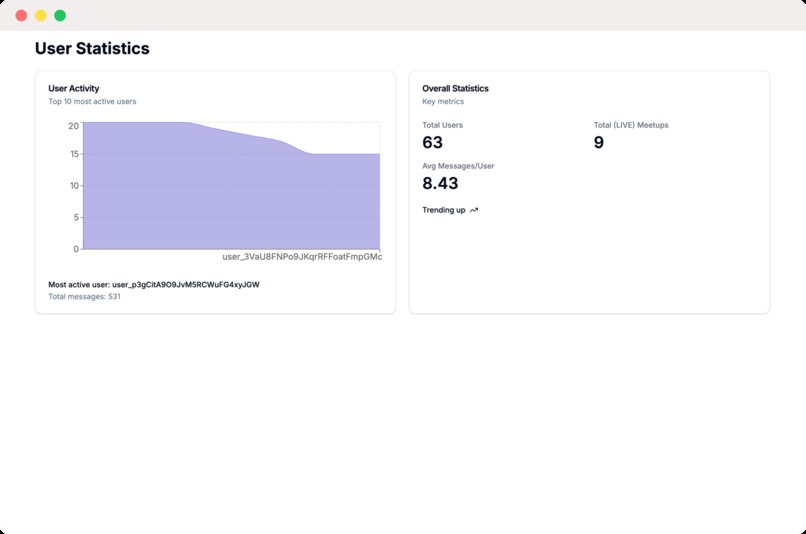Viewport: 806px width, 534px height.
Task: Click the 'Top 10 most active users' subtitle
Action: coord(92,101)
